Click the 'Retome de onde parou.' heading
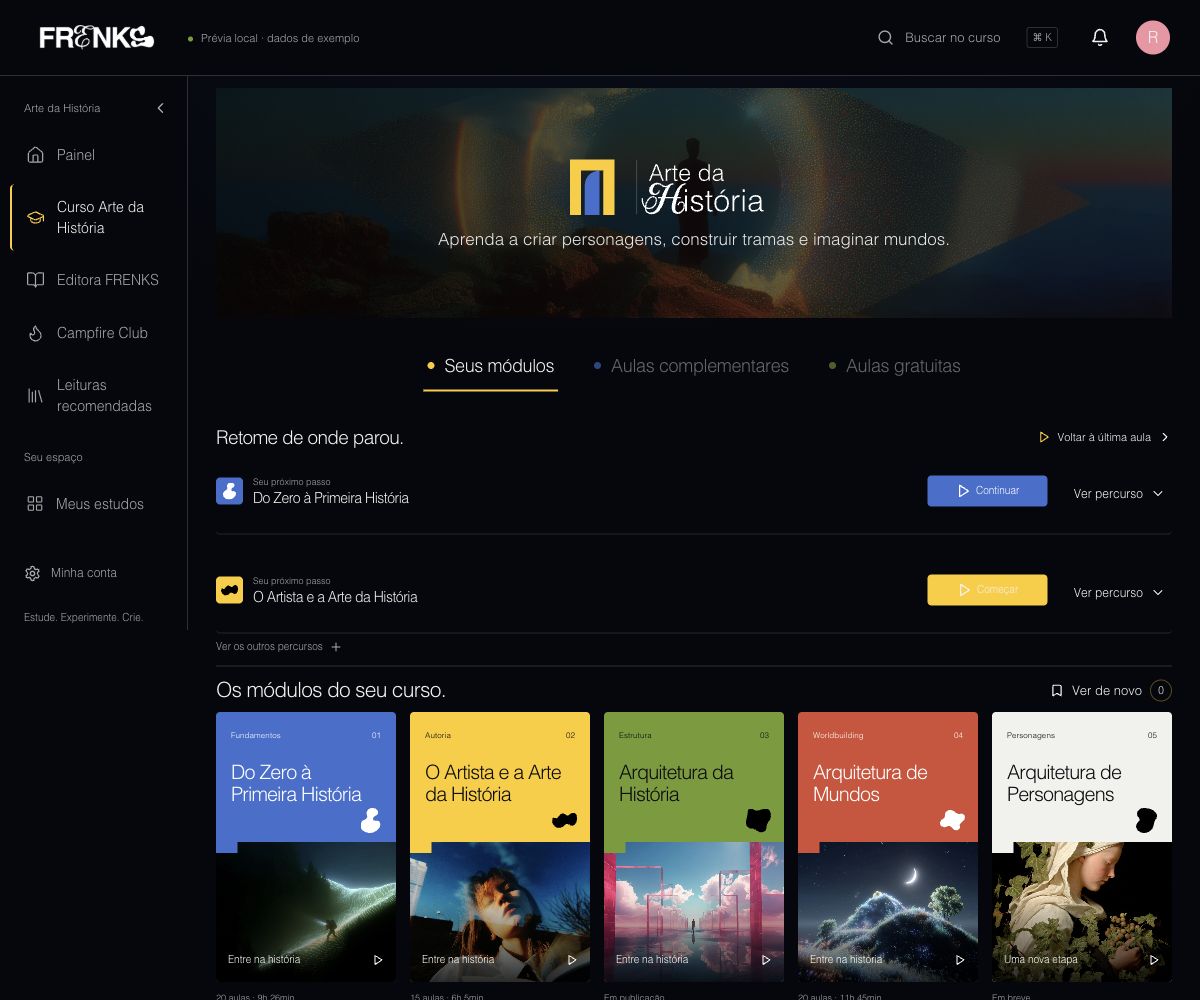The height and width of the screenshot is (1000, 1200). click(310, 438)
